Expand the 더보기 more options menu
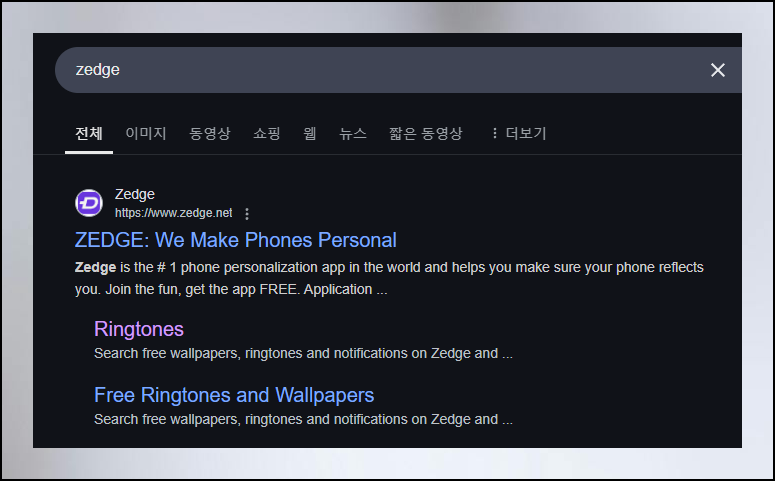The width and height of the screenshot is (775, 481). [x=518, y=133]
